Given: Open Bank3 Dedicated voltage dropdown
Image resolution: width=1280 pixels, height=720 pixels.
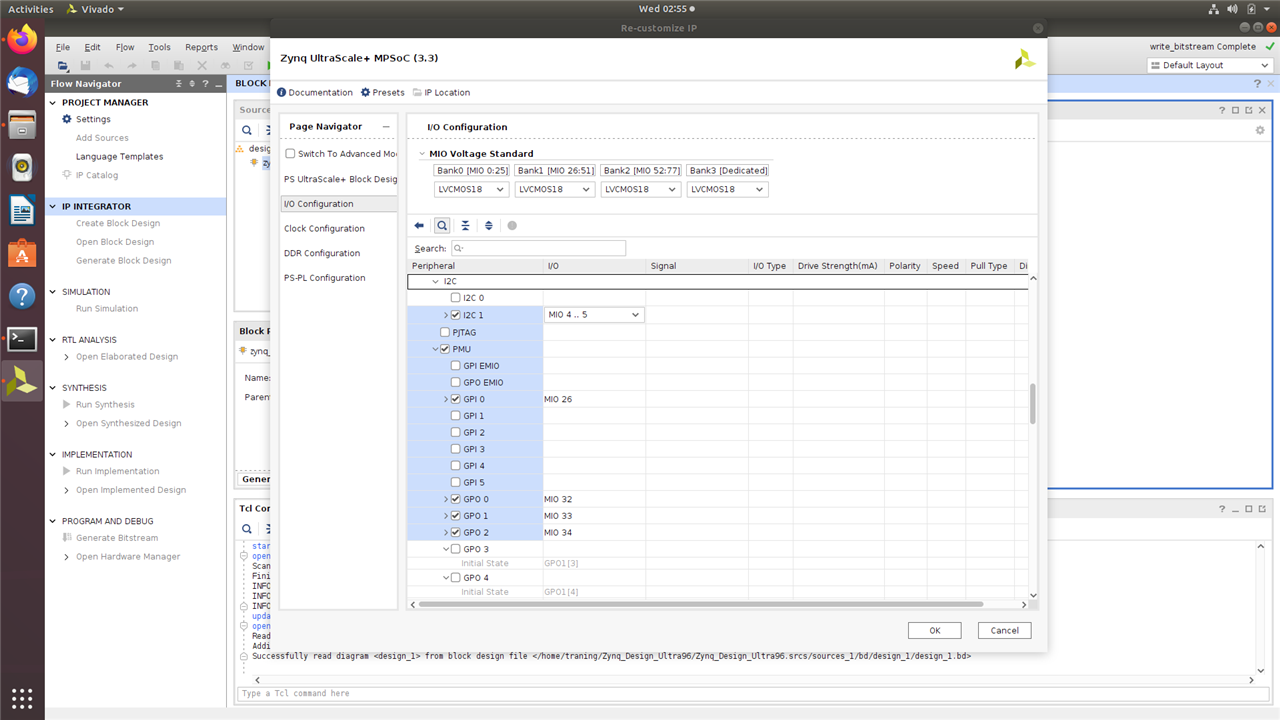Looking at the screenshot, I should coord(727,189).
